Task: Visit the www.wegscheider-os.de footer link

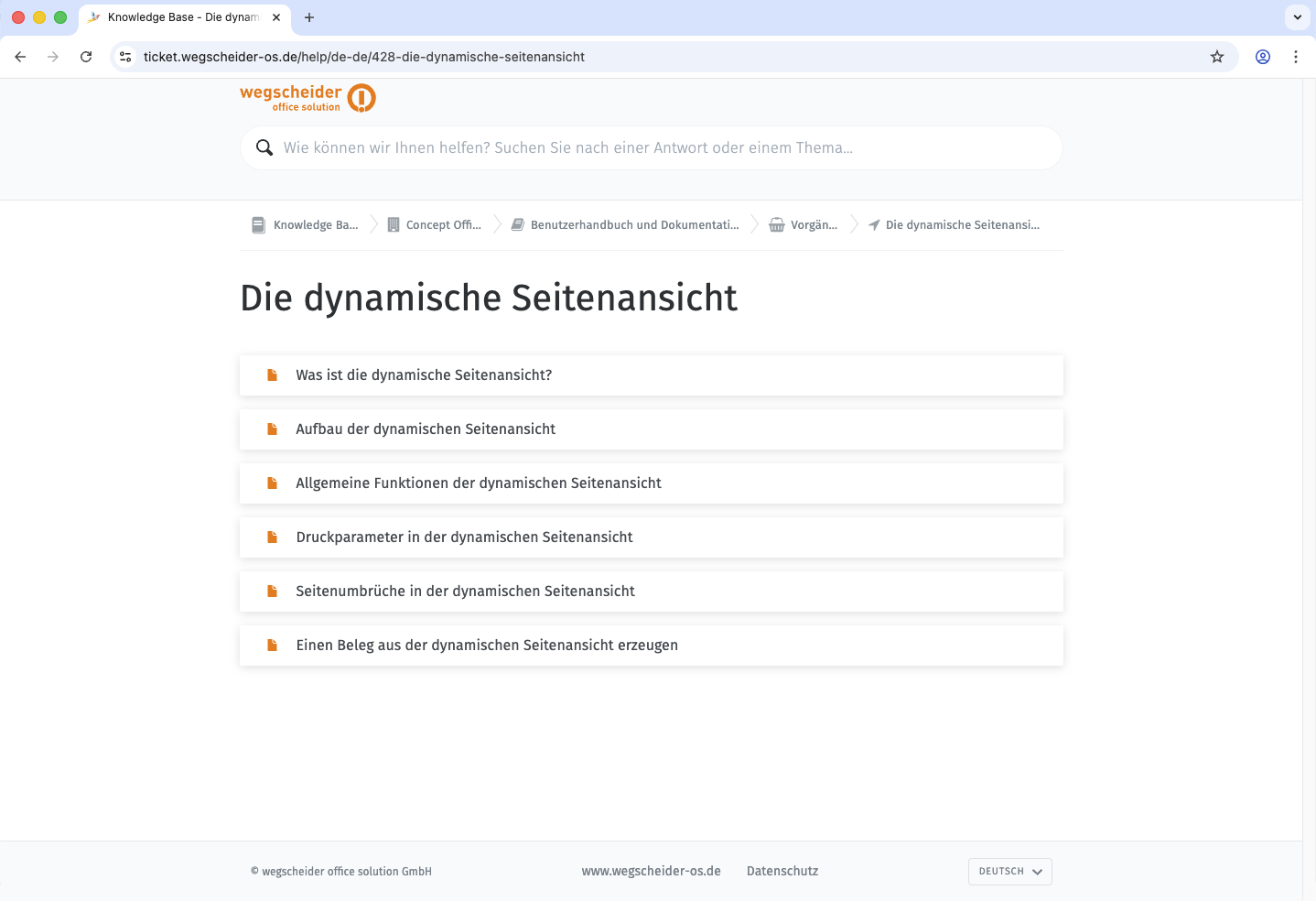Action: pos(651,872)
